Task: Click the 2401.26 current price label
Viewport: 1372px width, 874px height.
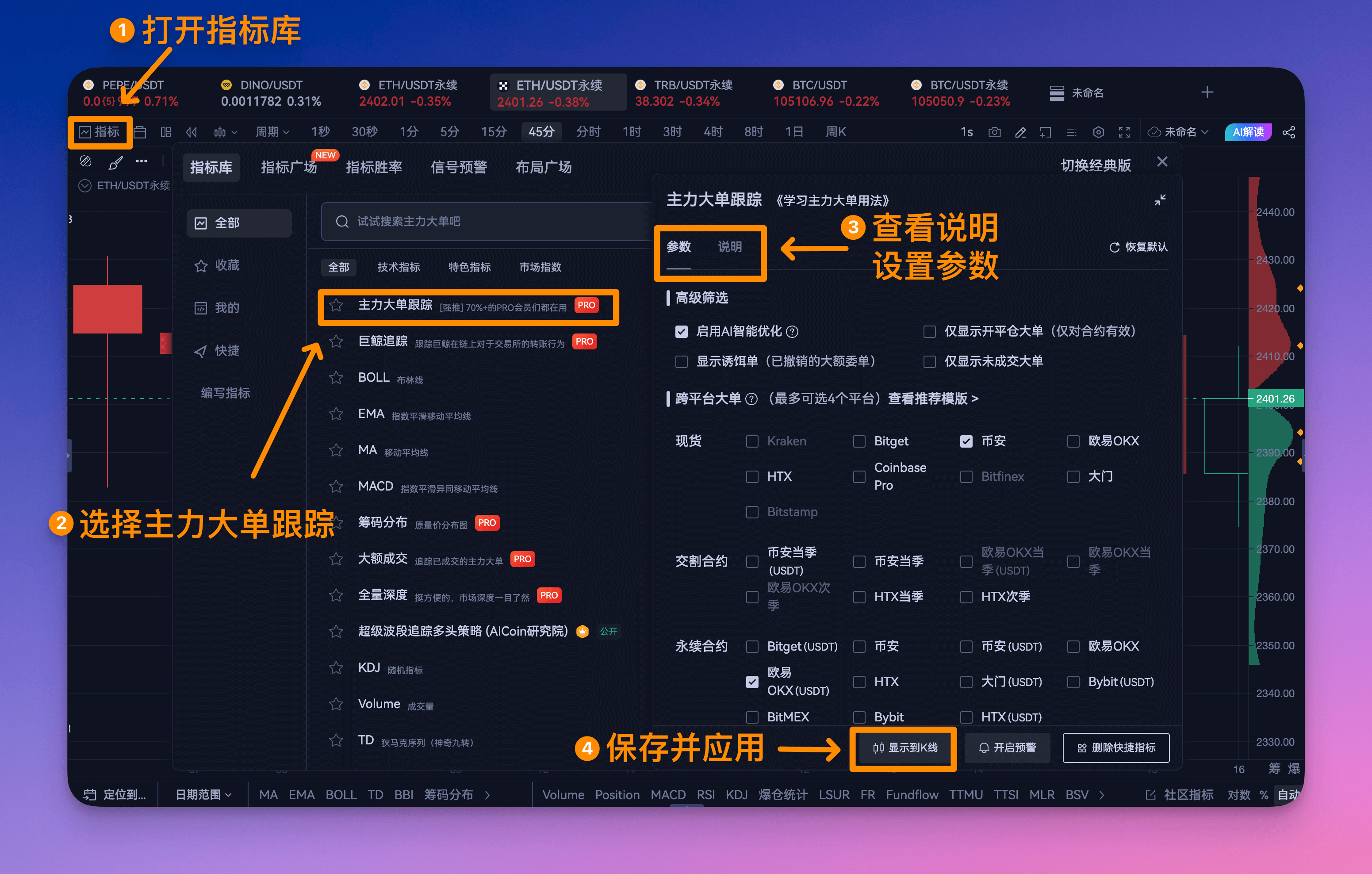Action: [1275, 399]
